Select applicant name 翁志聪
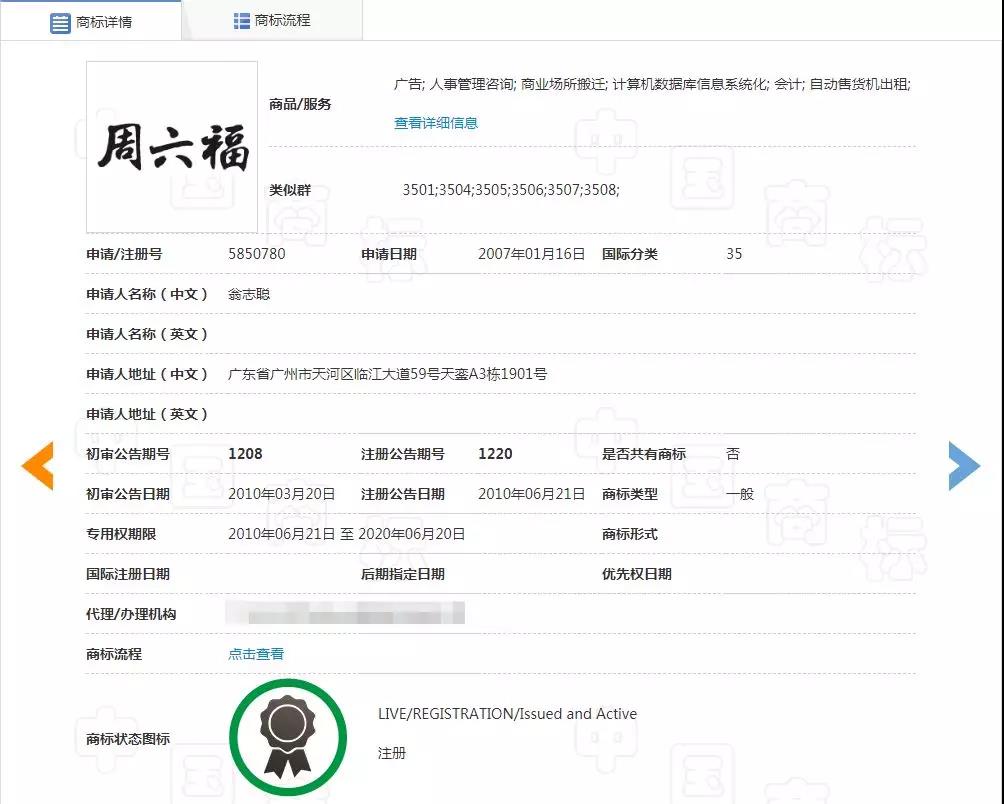 pyautogui.click(x=249, y=294)
